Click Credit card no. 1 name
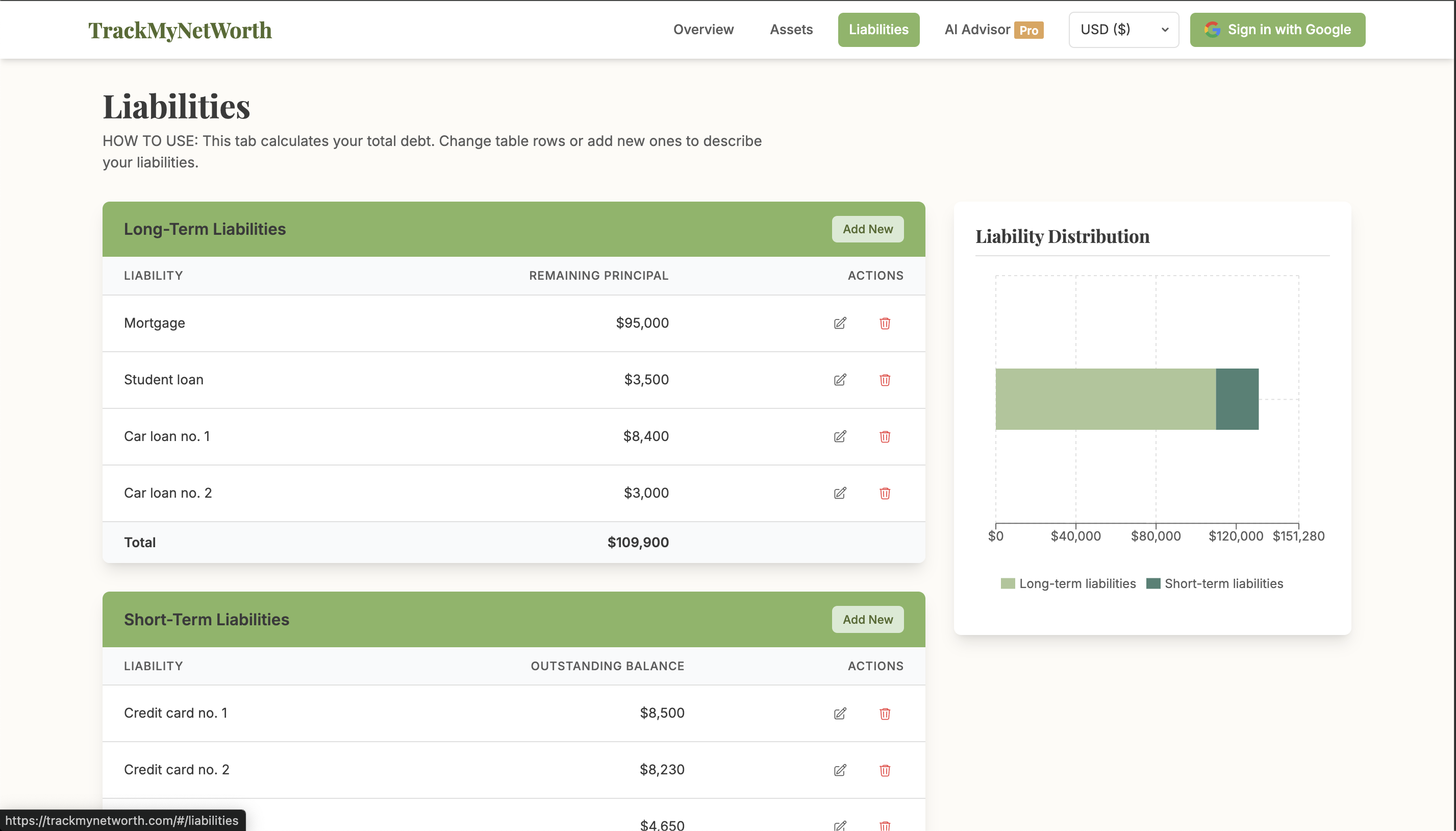Viewport: 1456px width, 831px height. pyautogui.click(x=175, y=713)
